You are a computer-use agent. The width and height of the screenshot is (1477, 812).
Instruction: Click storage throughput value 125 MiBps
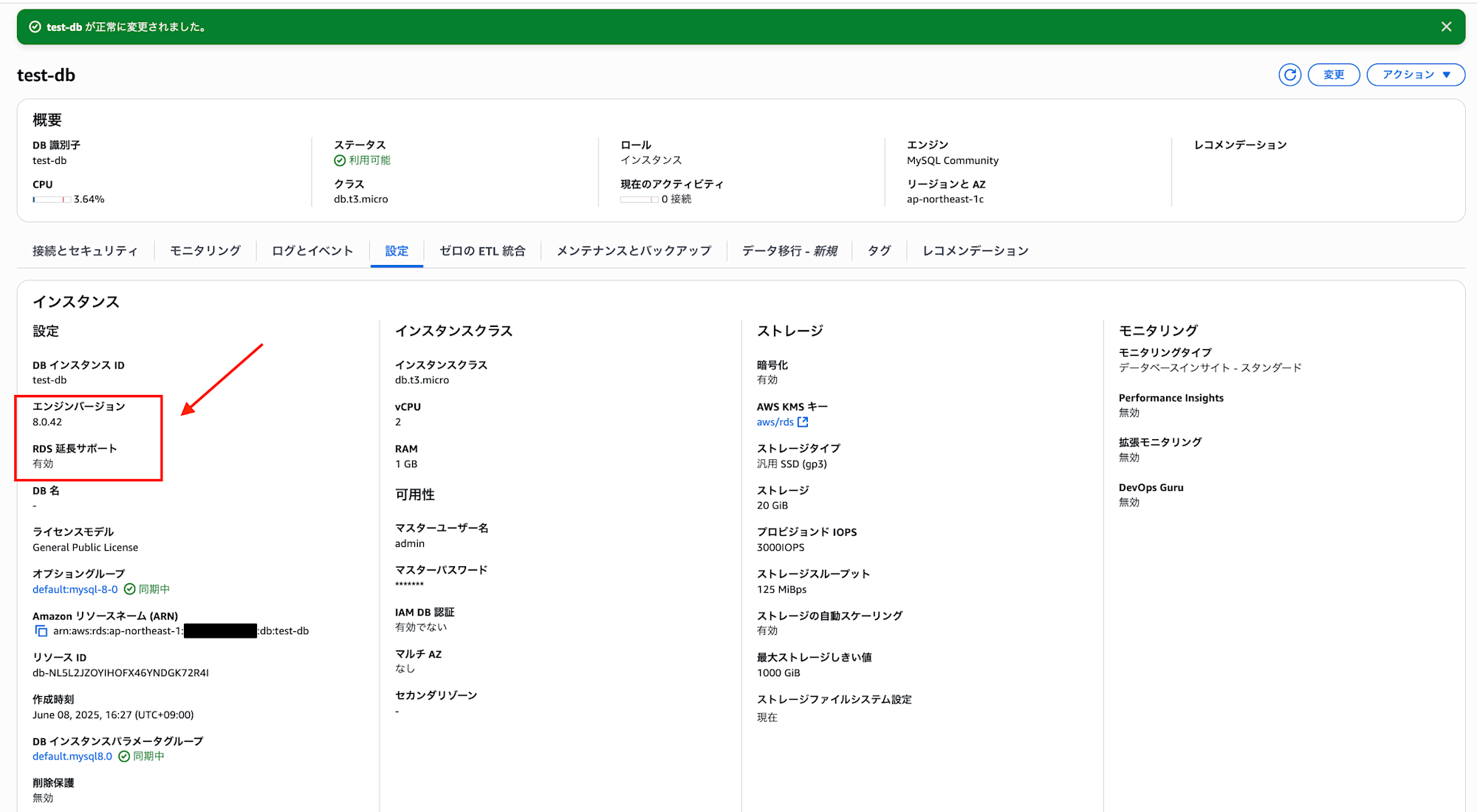click(781, 590)
